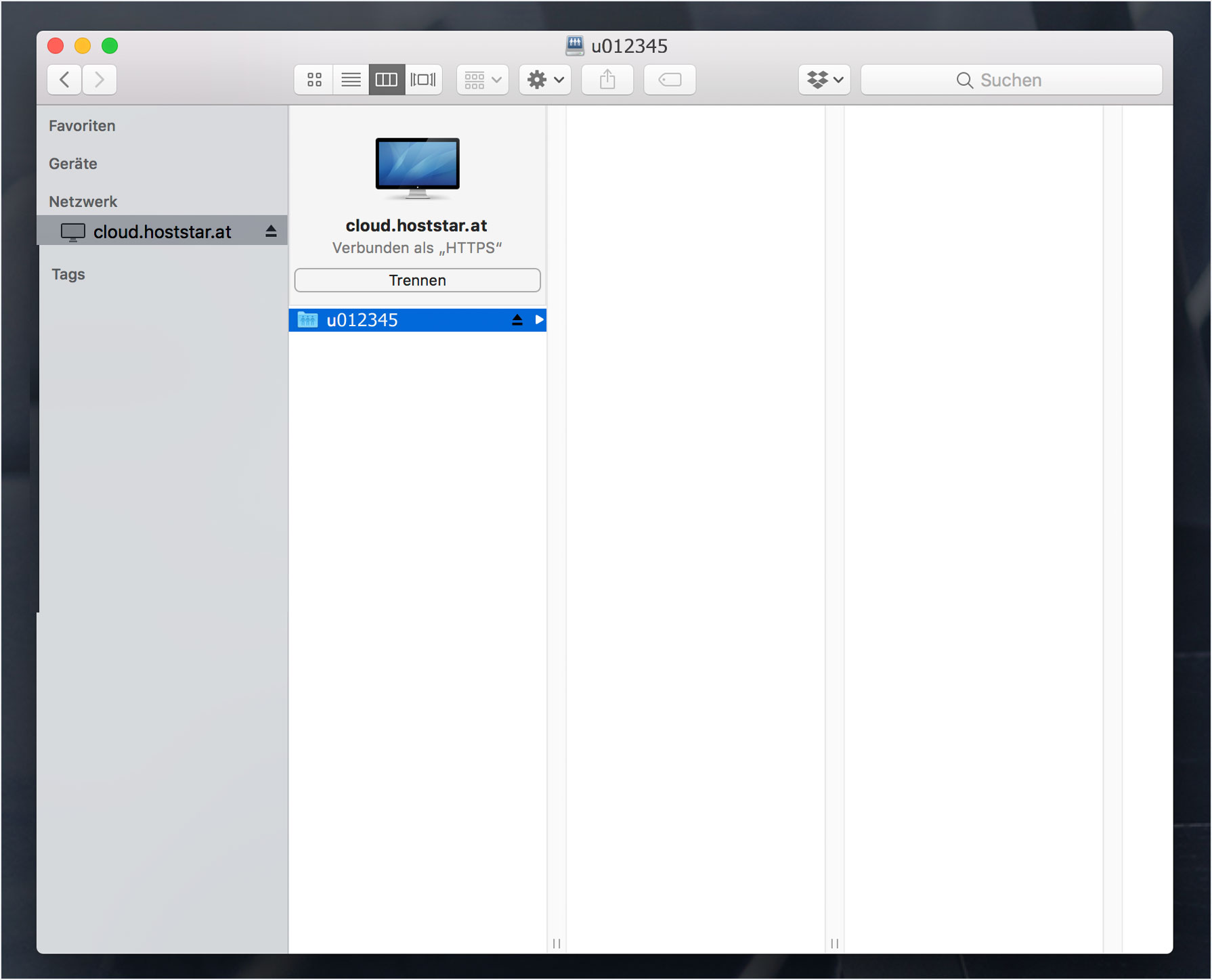Screen dimensions: 1212x980
Task: Click the Share toolbar button
Action: click(x=607, y=80)
